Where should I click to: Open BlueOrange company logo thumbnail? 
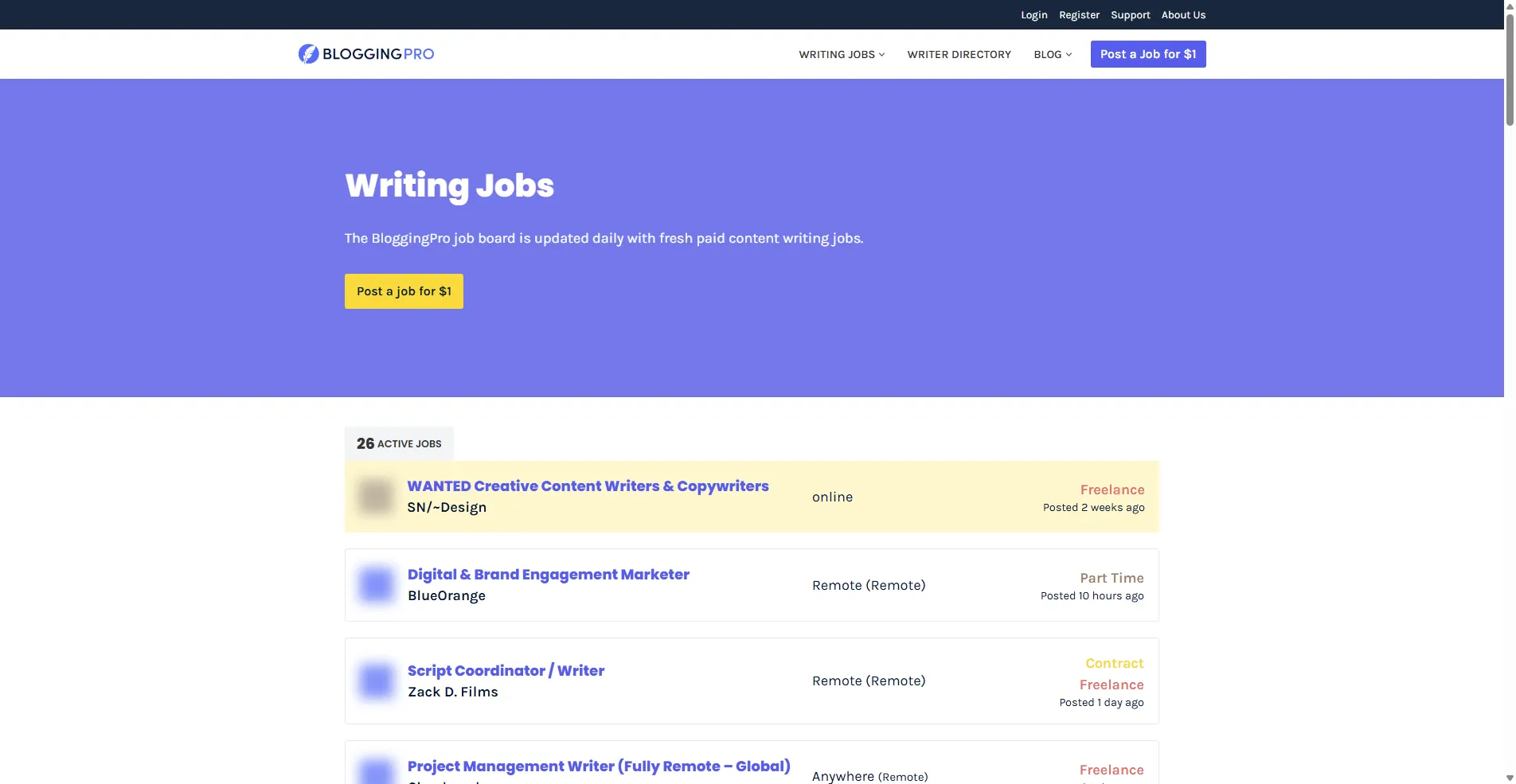click(376, 585)
